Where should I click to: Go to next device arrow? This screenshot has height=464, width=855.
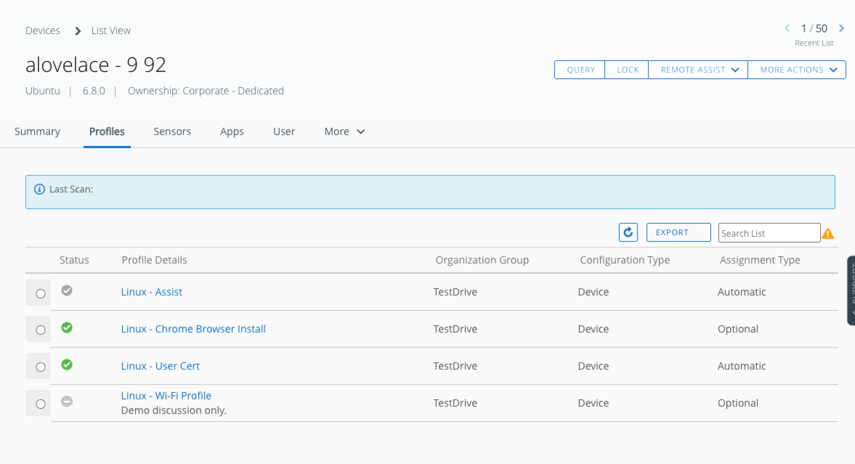(841, 29)
